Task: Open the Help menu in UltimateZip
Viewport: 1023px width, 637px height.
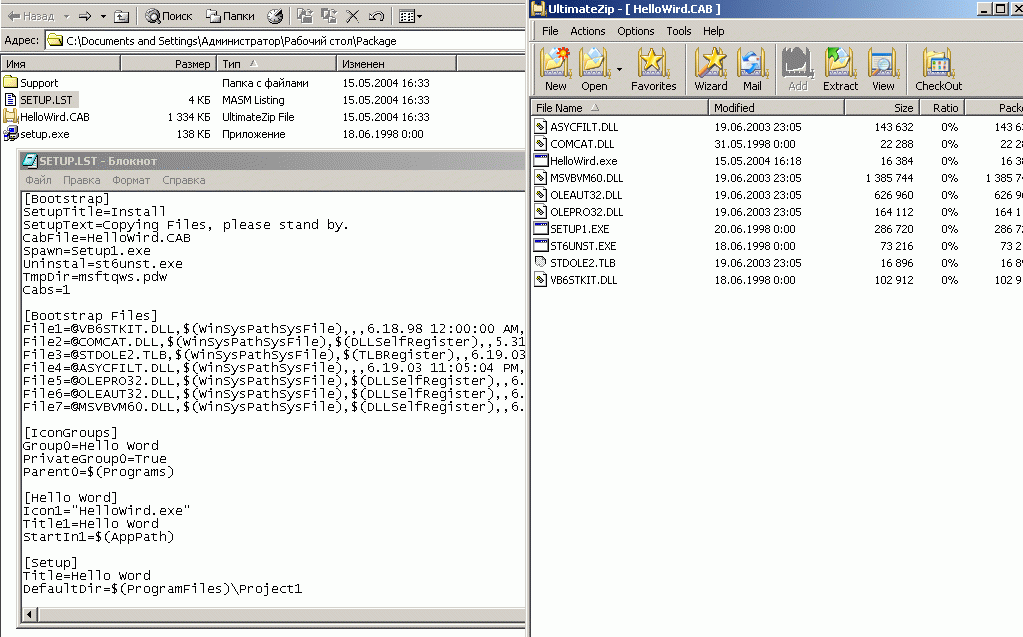Action: tap(713, 31)
